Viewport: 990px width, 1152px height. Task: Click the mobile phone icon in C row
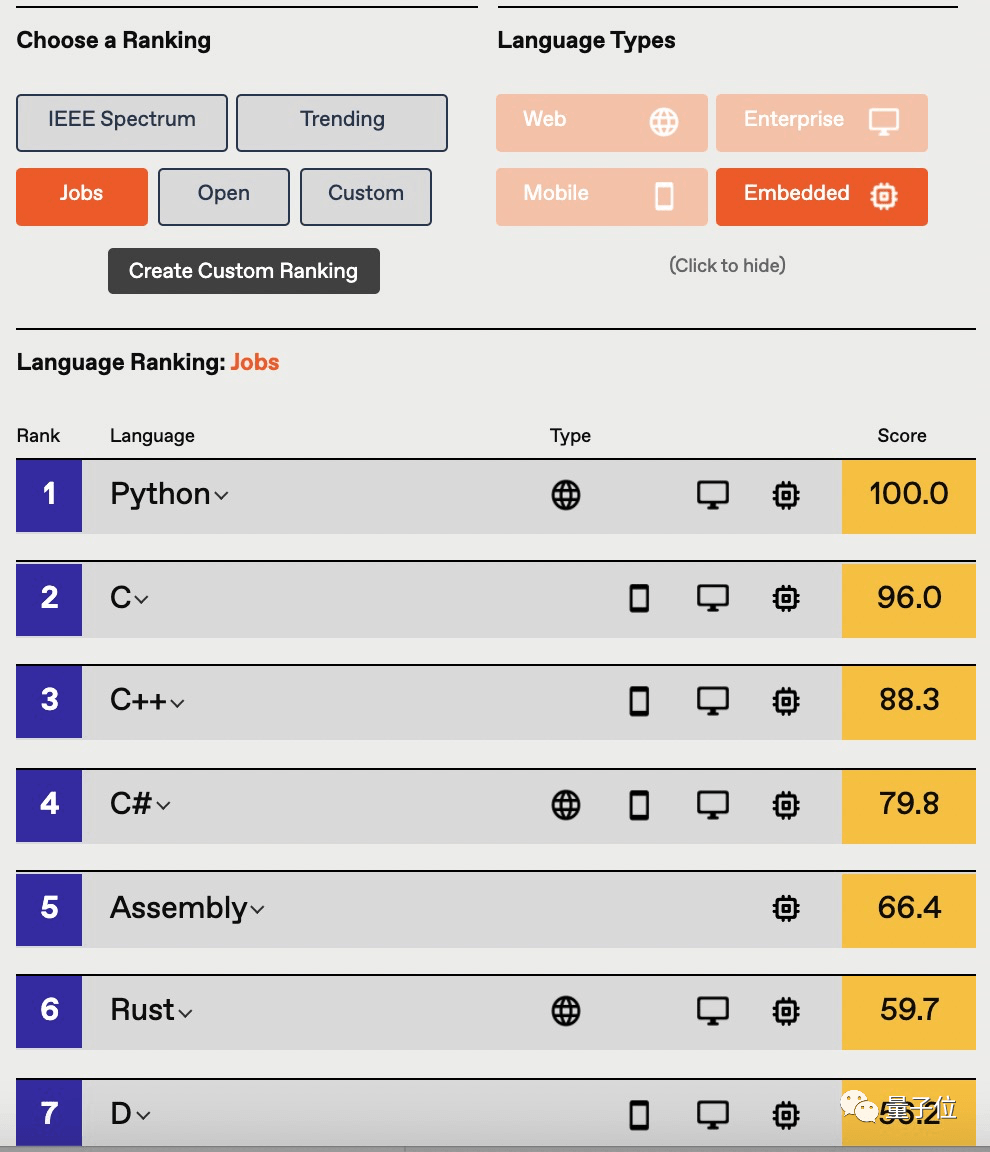pos(639,598)
